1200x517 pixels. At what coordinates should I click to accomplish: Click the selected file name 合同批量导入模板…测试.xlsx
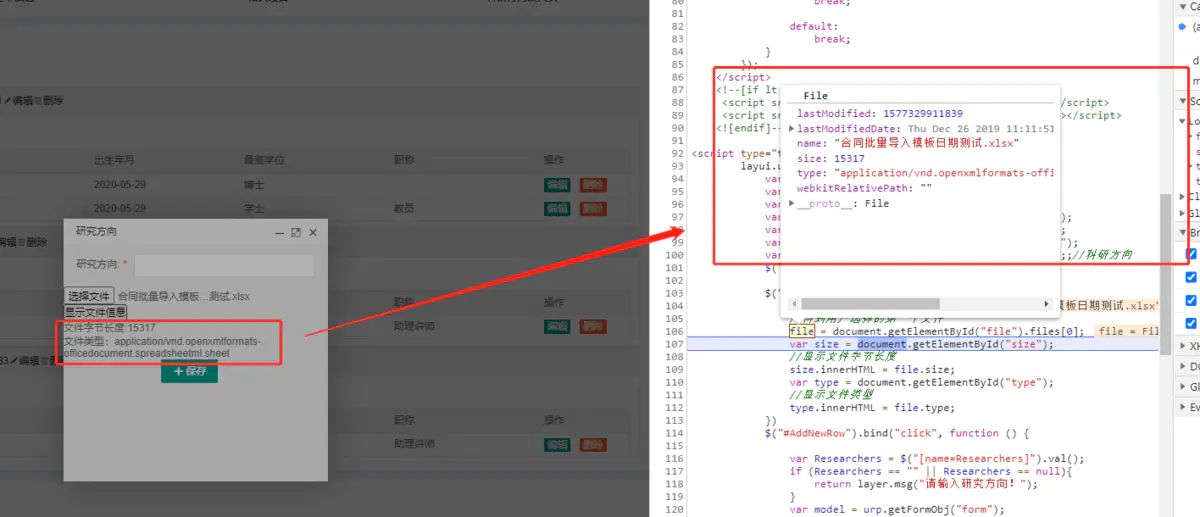[x=184, y=296]
